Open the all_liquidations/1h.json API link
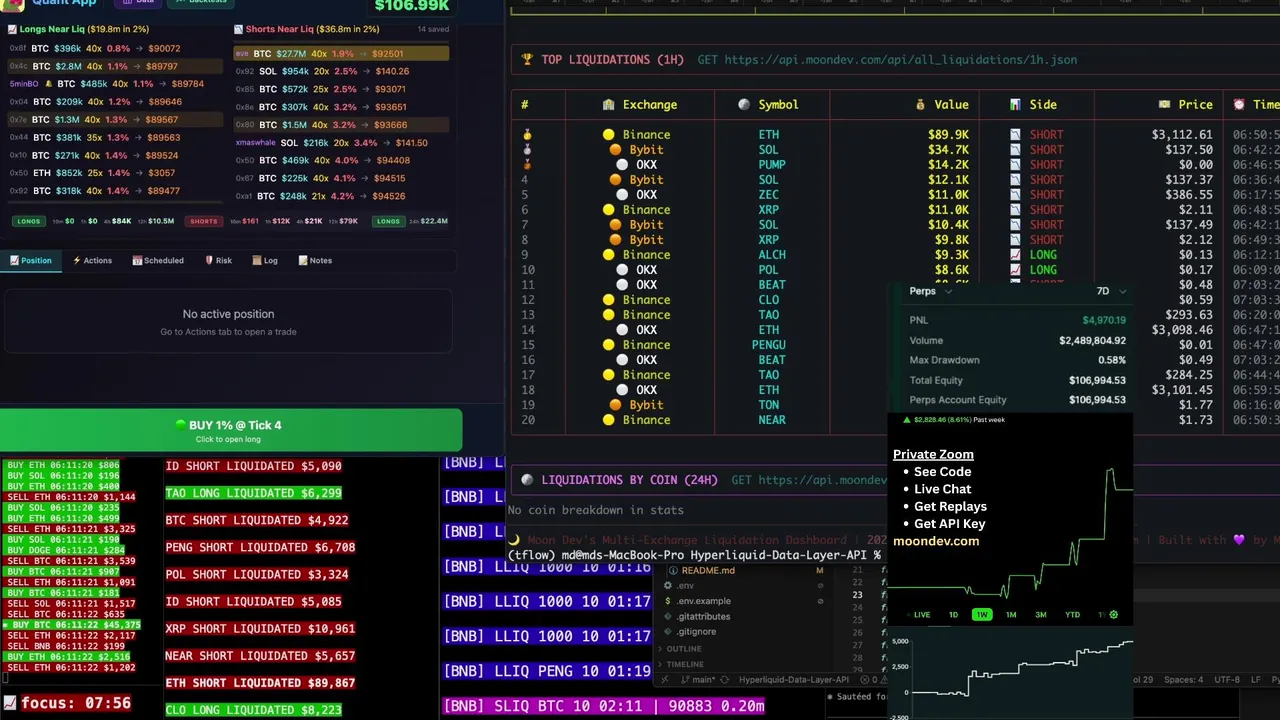Screen dimensions: 1280x720 pyautogui.click(x=900, y=60)
